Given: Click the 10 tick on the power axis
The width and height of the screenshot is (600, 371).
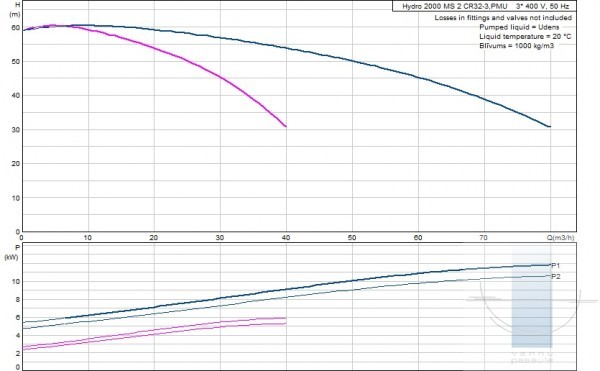Looking at the screenshot, I should [x=15, y=282].
